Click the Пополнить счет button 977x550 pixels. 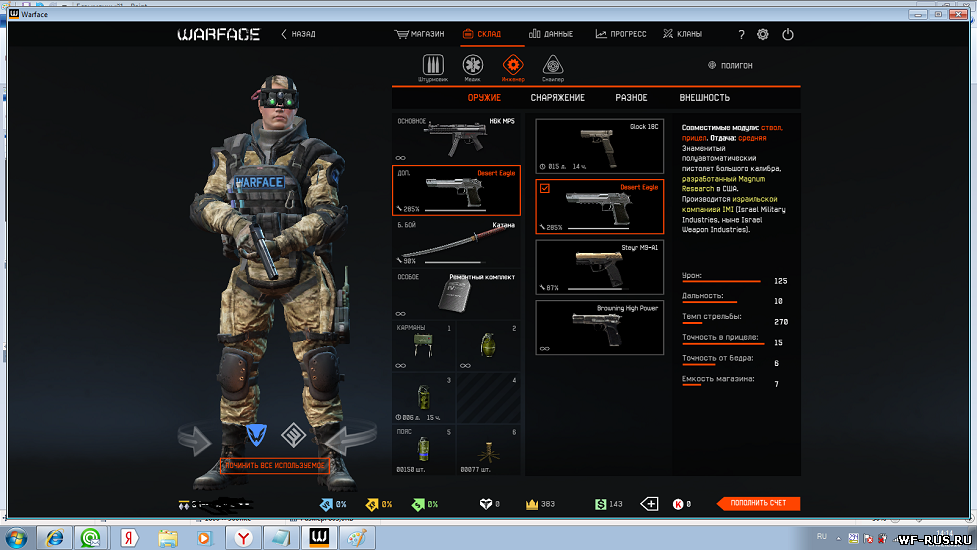click(x=758, y=503)
